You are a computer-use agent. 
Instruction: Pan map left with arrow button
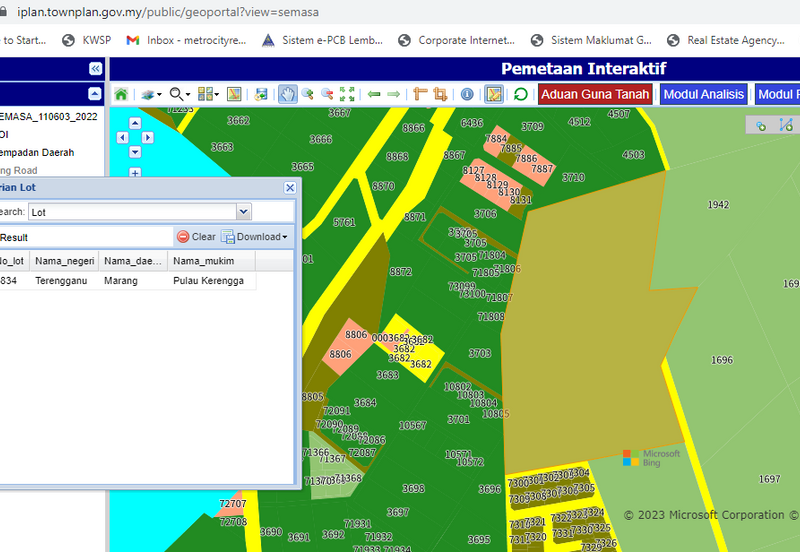122,137
